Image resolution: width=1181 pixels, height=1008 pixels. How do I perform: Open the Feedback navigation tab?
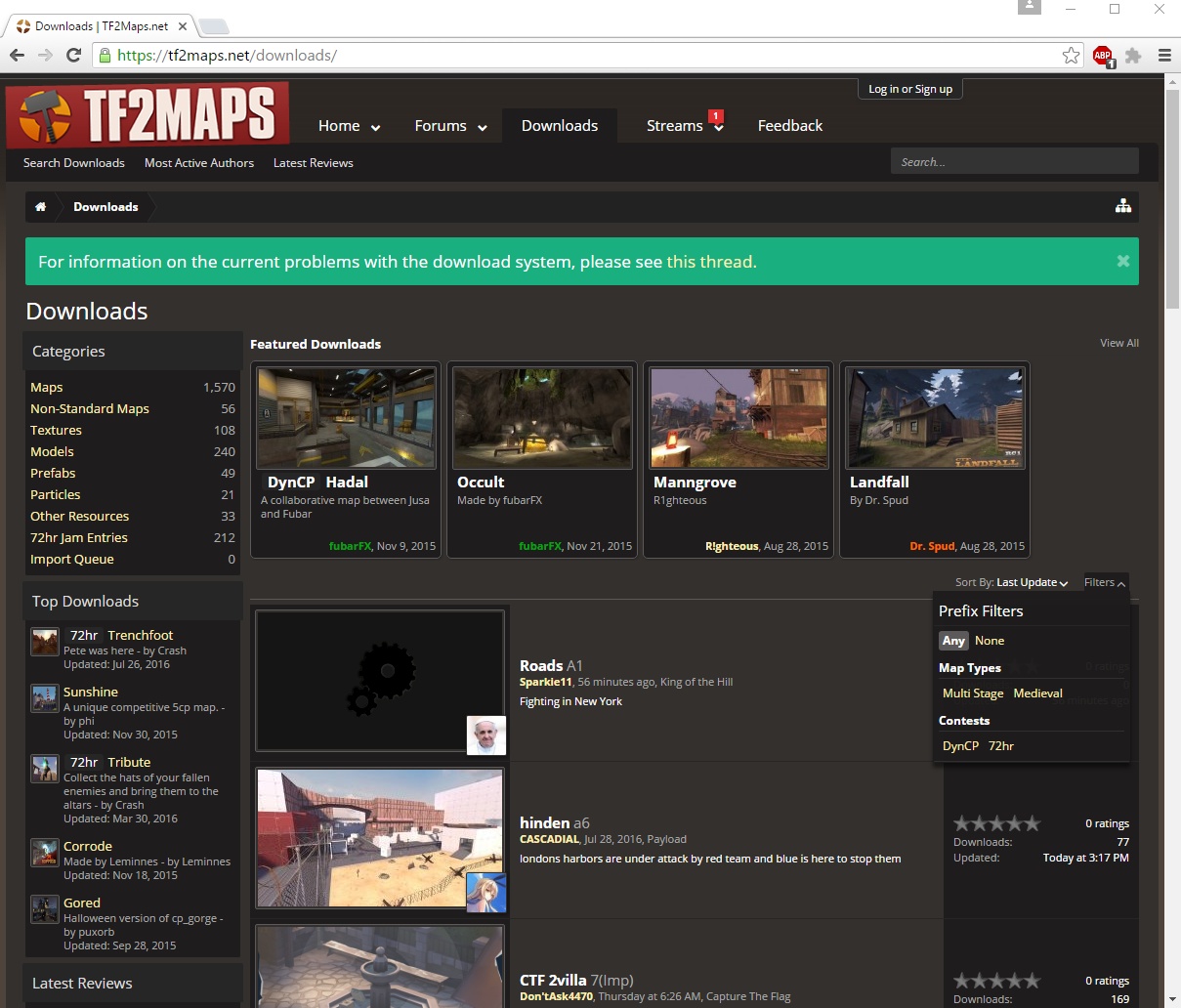coord(790,126)
